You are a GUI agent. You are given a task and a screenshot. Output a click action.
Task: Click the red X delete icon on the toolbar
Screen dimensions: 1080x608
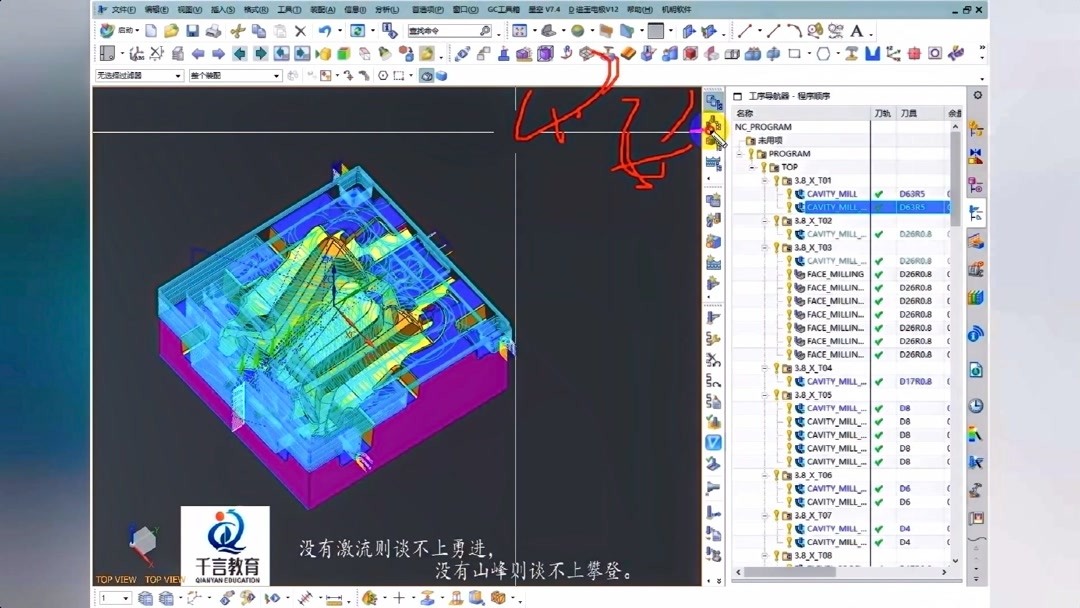(300, 31)
